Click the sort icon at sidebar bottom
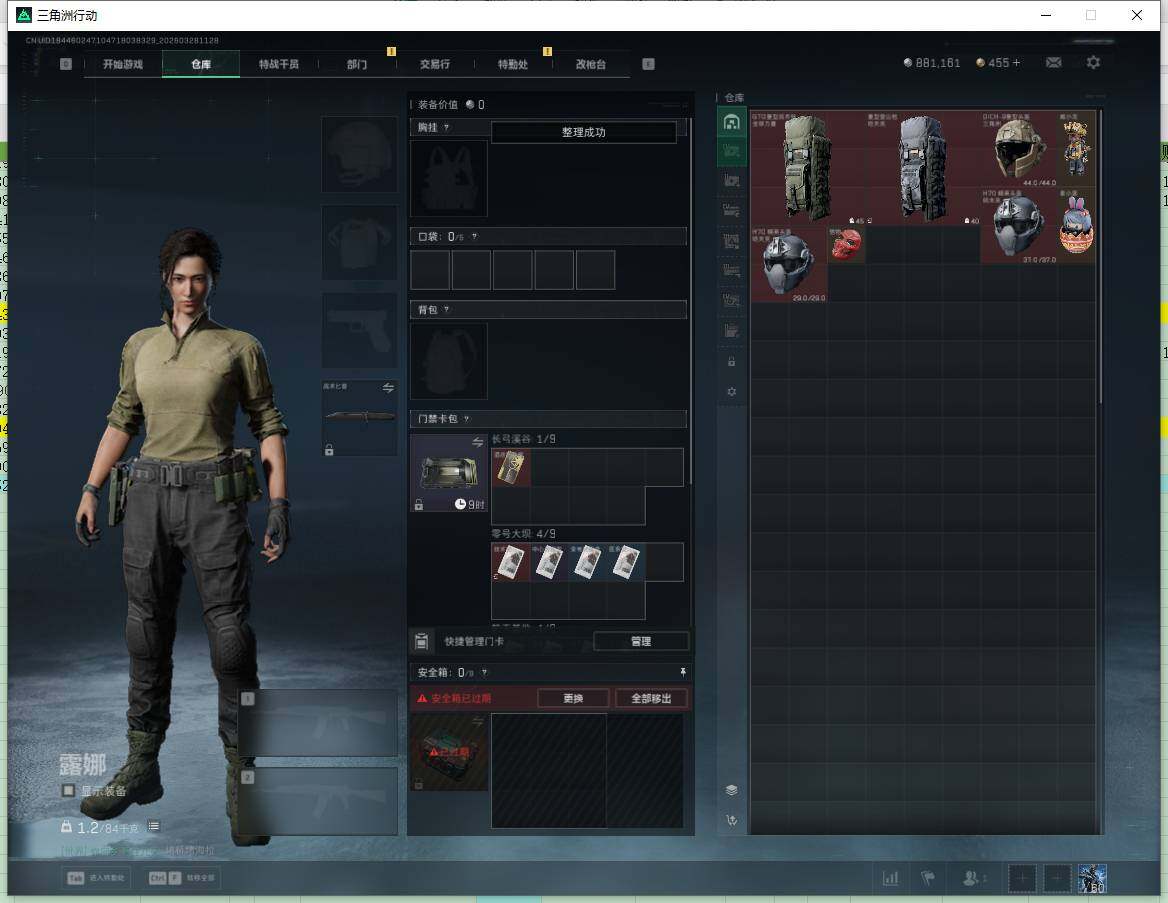 click(x=731, y=820)
